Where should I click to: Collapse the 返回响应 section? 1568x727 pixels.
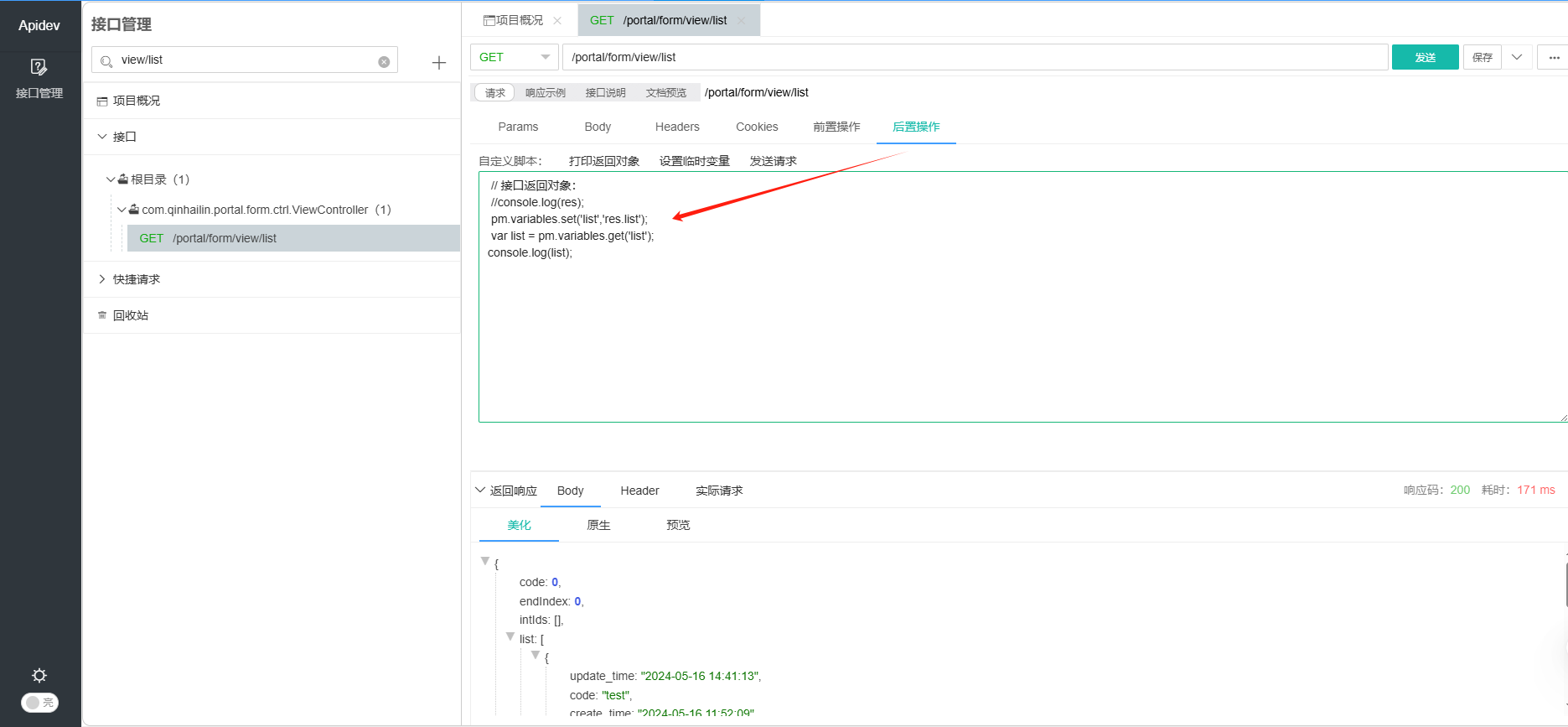point(480,490)
